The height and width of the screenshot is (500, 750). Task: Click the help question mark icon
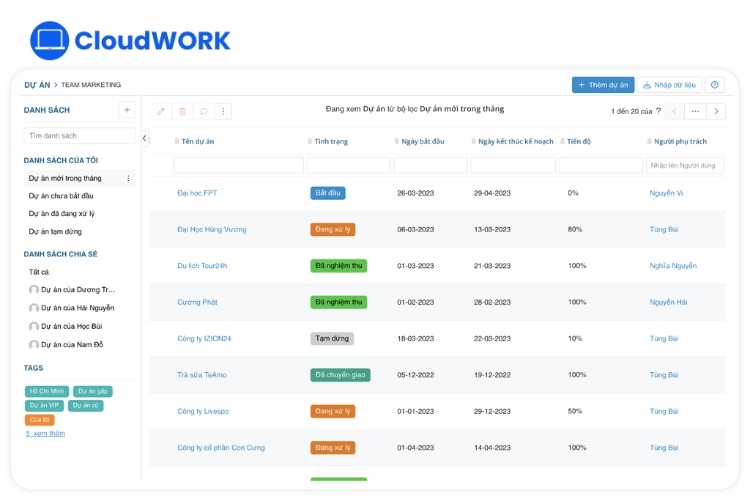pyautogui.click(x=715, y=85)
